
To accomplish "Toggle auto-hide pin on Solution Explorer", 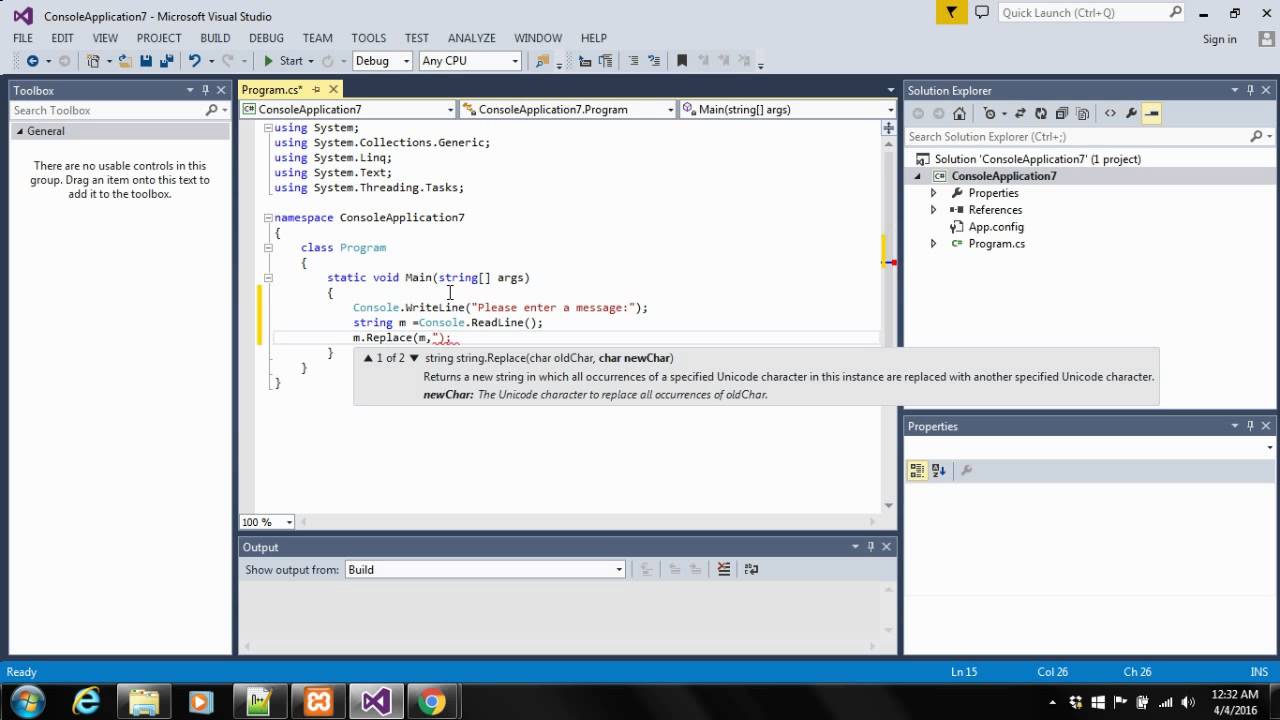I will [x=1251, y=90].
